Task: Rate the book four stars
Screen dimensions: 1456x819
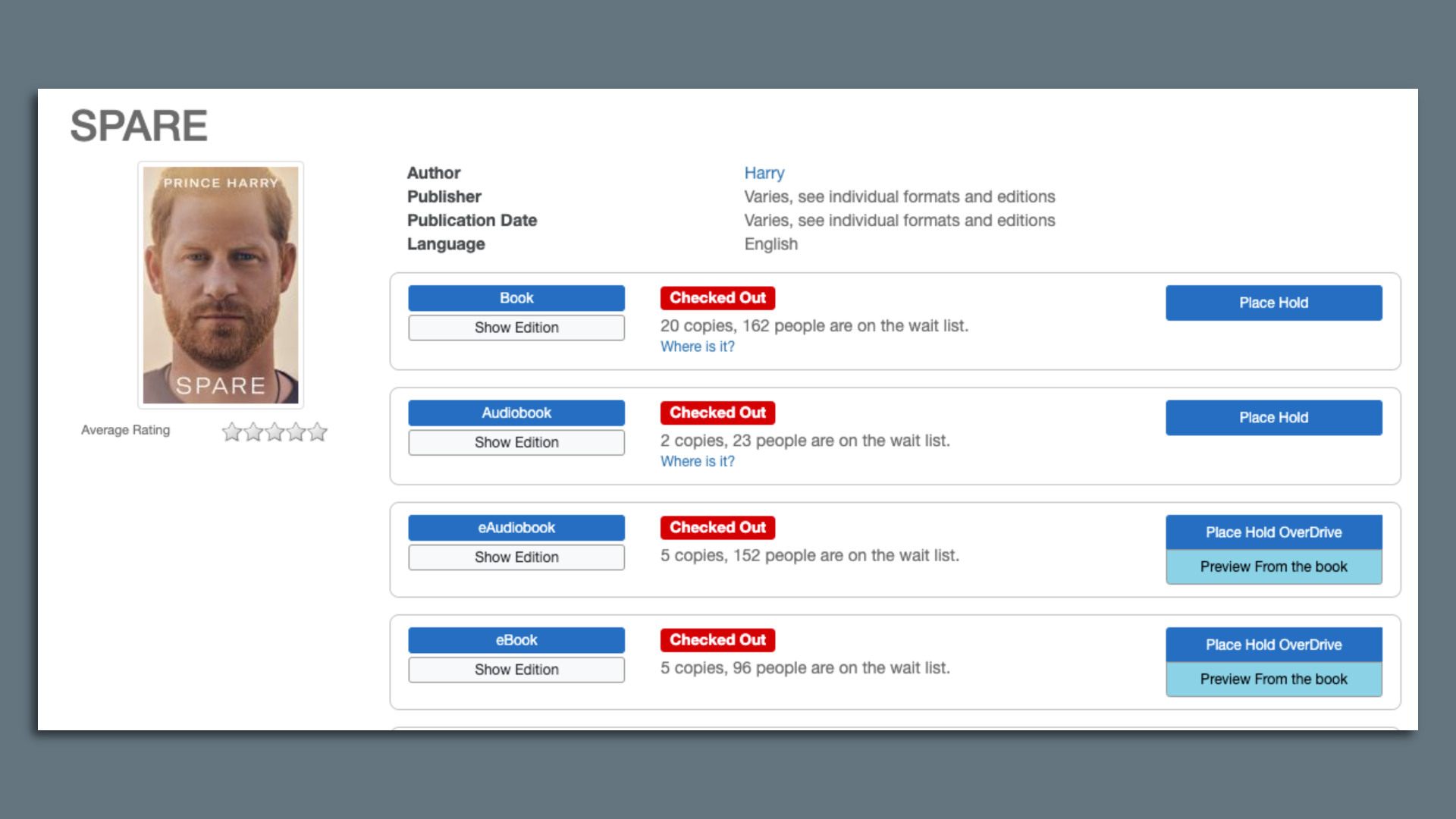Action: click(296, 431)
